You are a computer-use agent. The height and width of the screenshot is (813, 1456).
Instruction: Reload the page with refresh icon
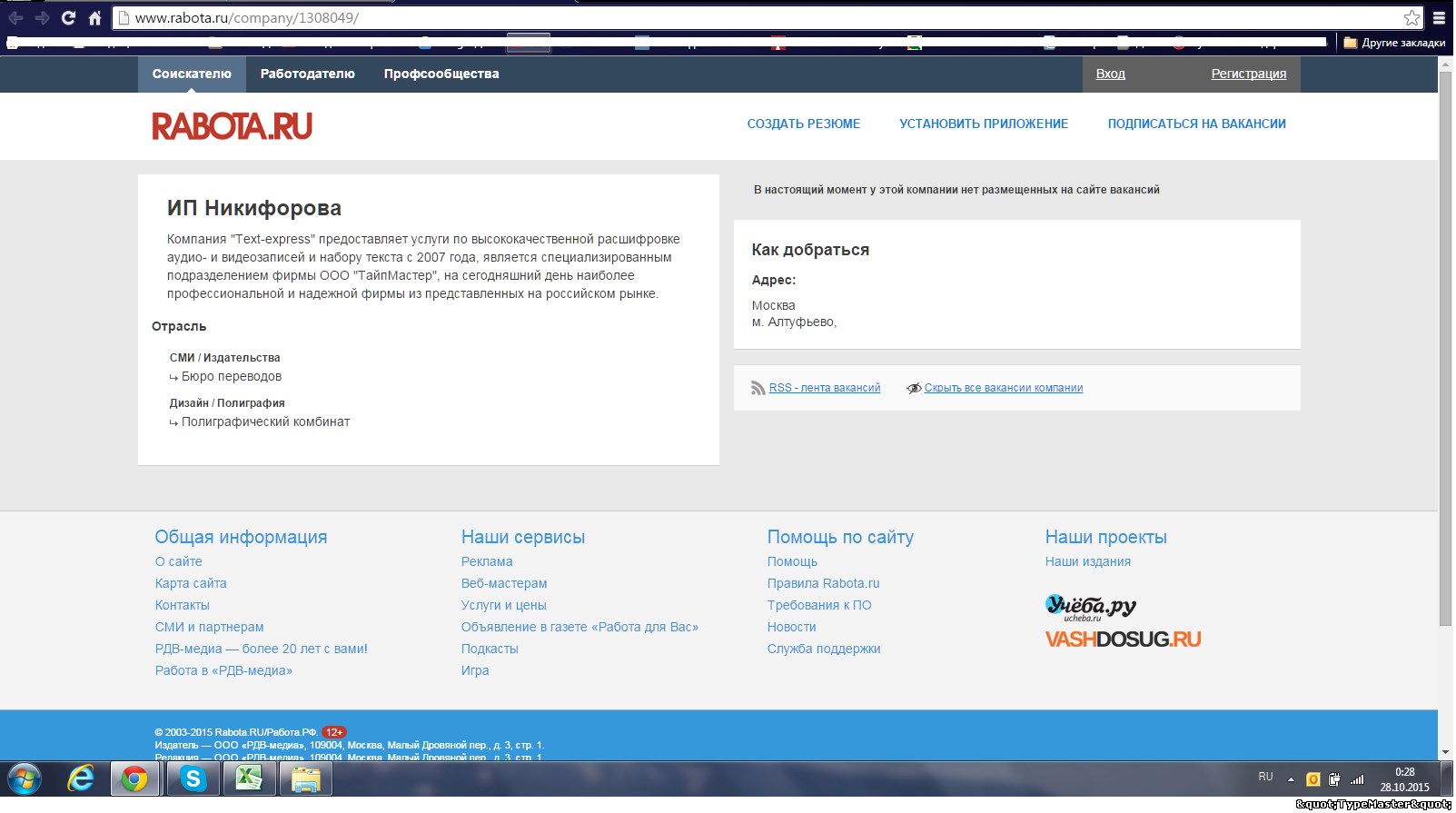tap(68, 17)
